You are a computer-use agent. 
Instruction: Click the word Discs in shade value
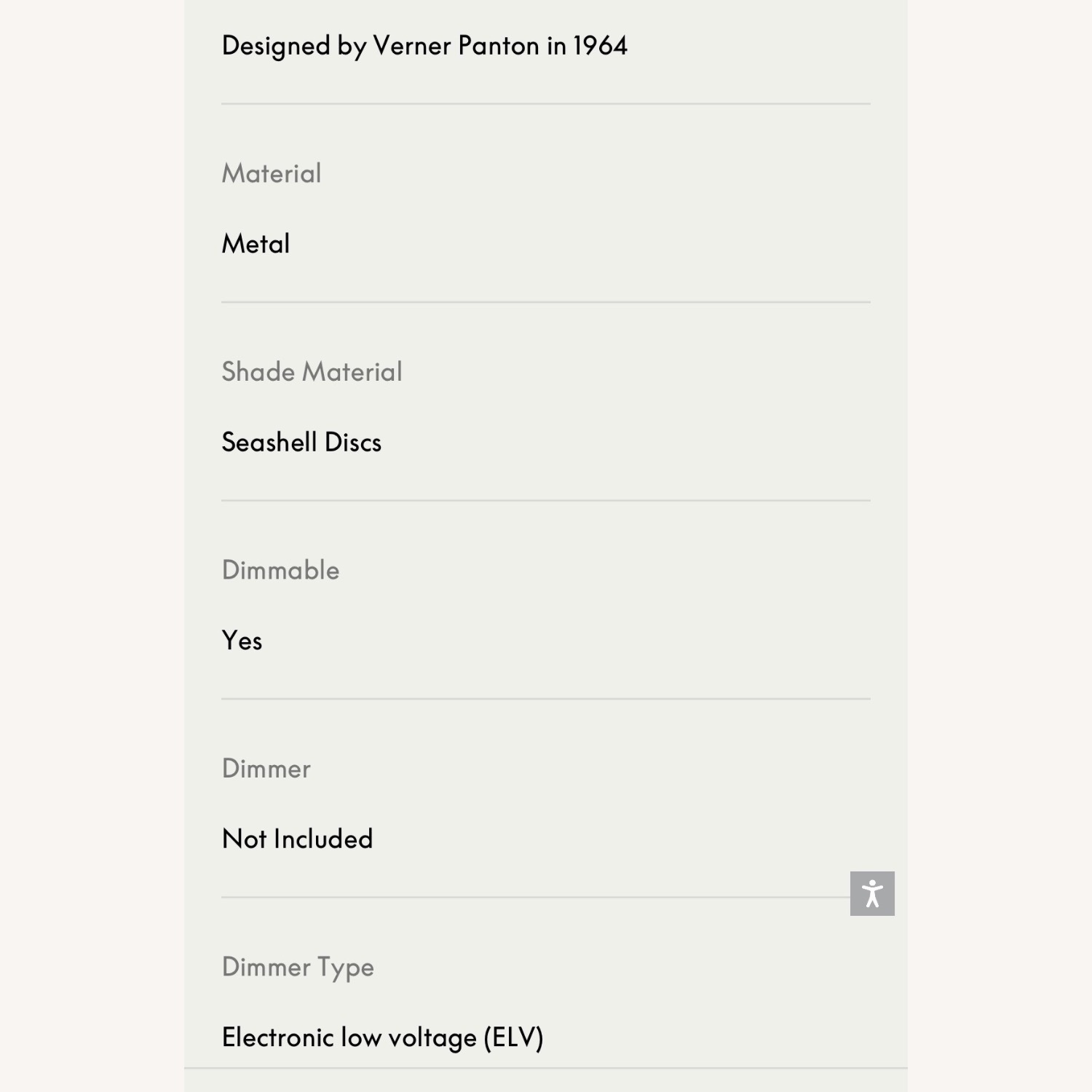tap(353, 442)
